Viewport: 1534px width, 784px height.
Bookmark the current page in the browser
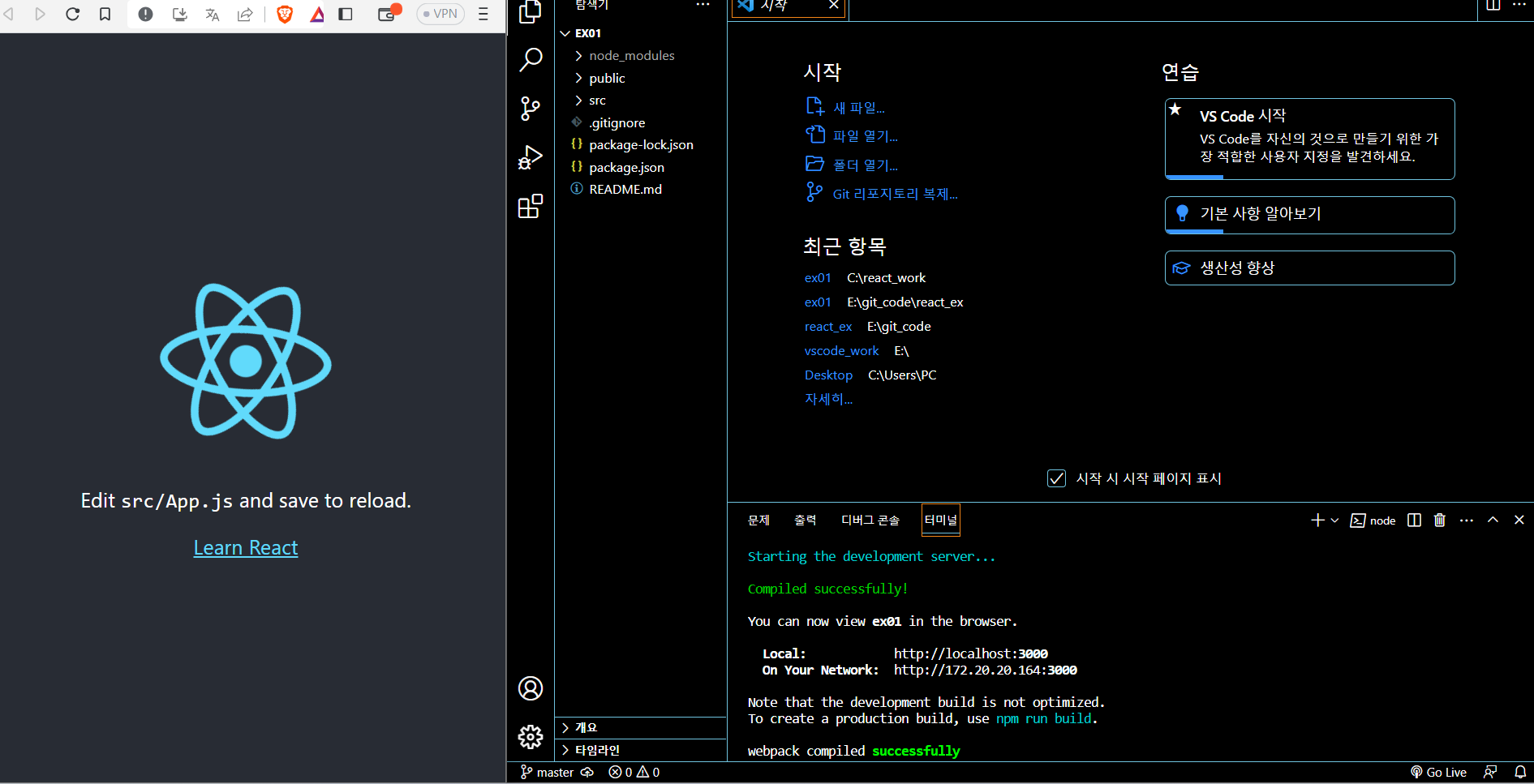click(x=105, y=14)
